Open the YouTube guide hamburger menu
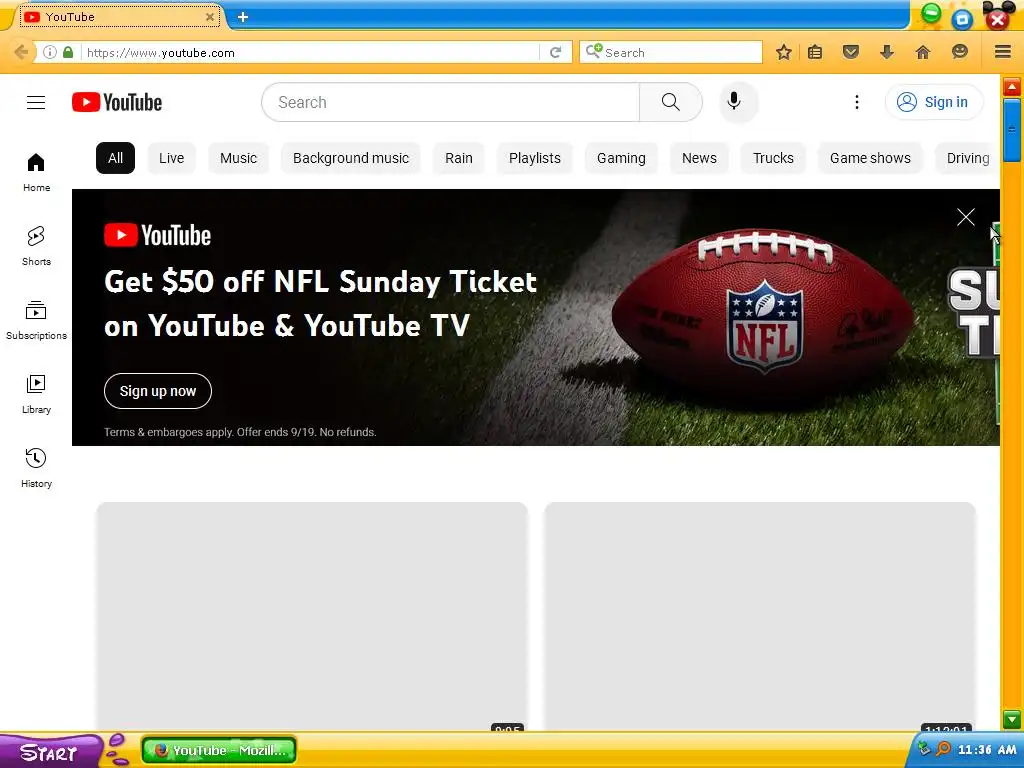The height and width of the screenshot is (768, 1024). click(x=36, y=103)
